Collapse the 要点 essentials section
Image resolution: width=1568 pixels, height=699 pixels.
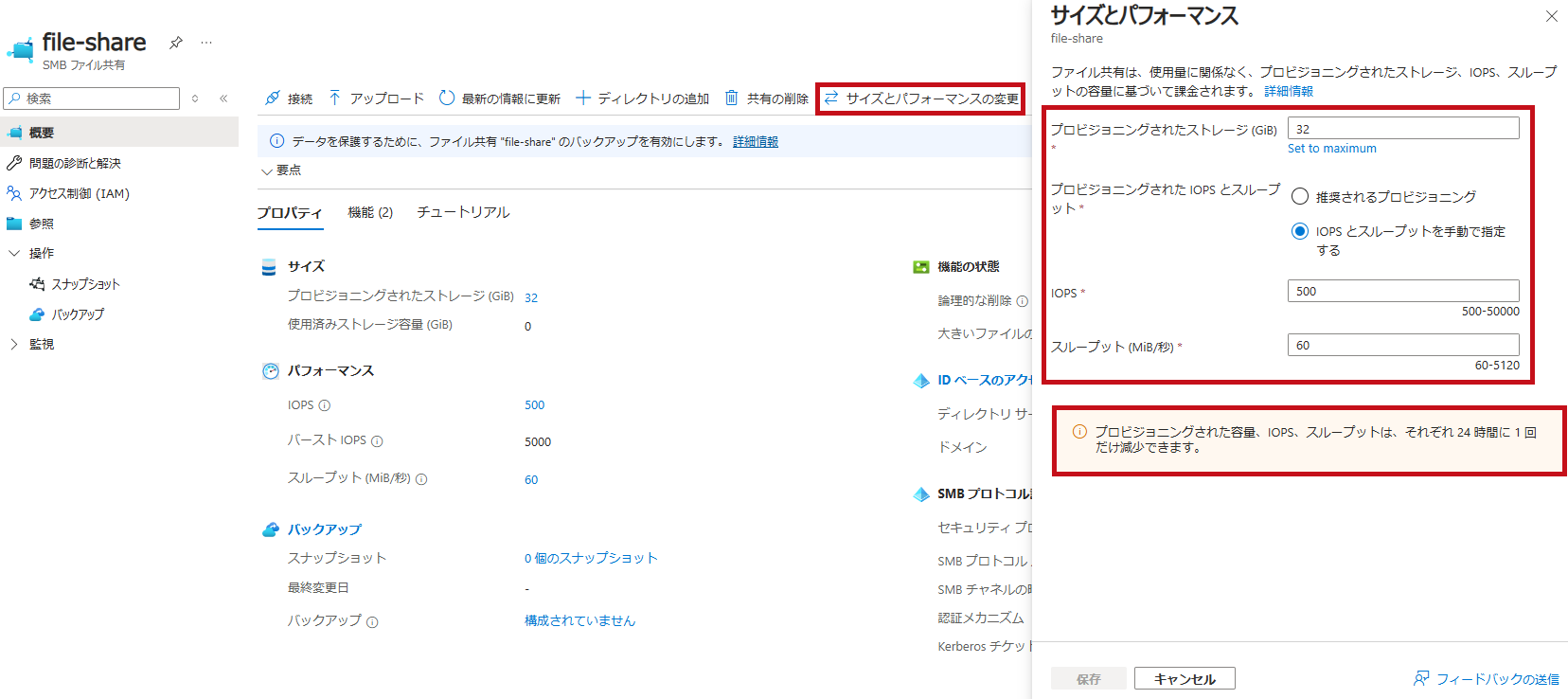point(267,171)
